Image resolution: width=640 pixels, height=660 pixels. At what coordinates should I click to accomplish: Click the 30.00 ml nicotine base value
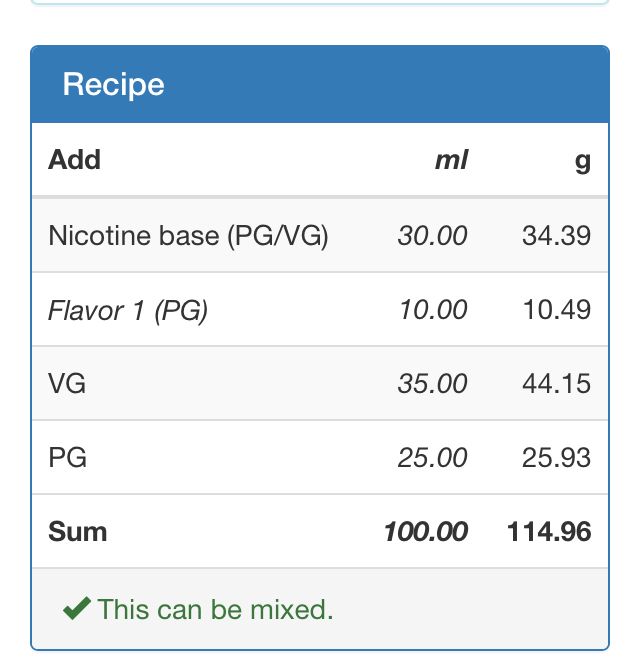click(x=432, y=235)
